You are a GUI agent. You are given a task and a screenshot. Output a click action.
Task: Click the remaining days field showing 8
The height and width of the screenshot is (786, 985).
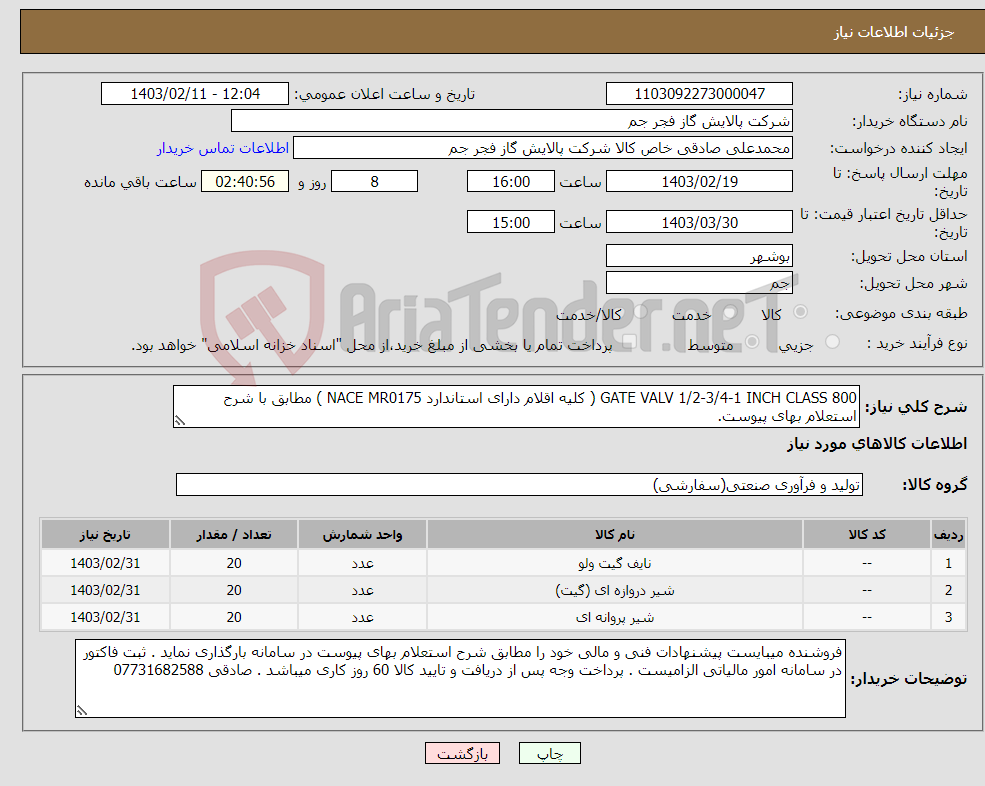click(x=374, y=182)
